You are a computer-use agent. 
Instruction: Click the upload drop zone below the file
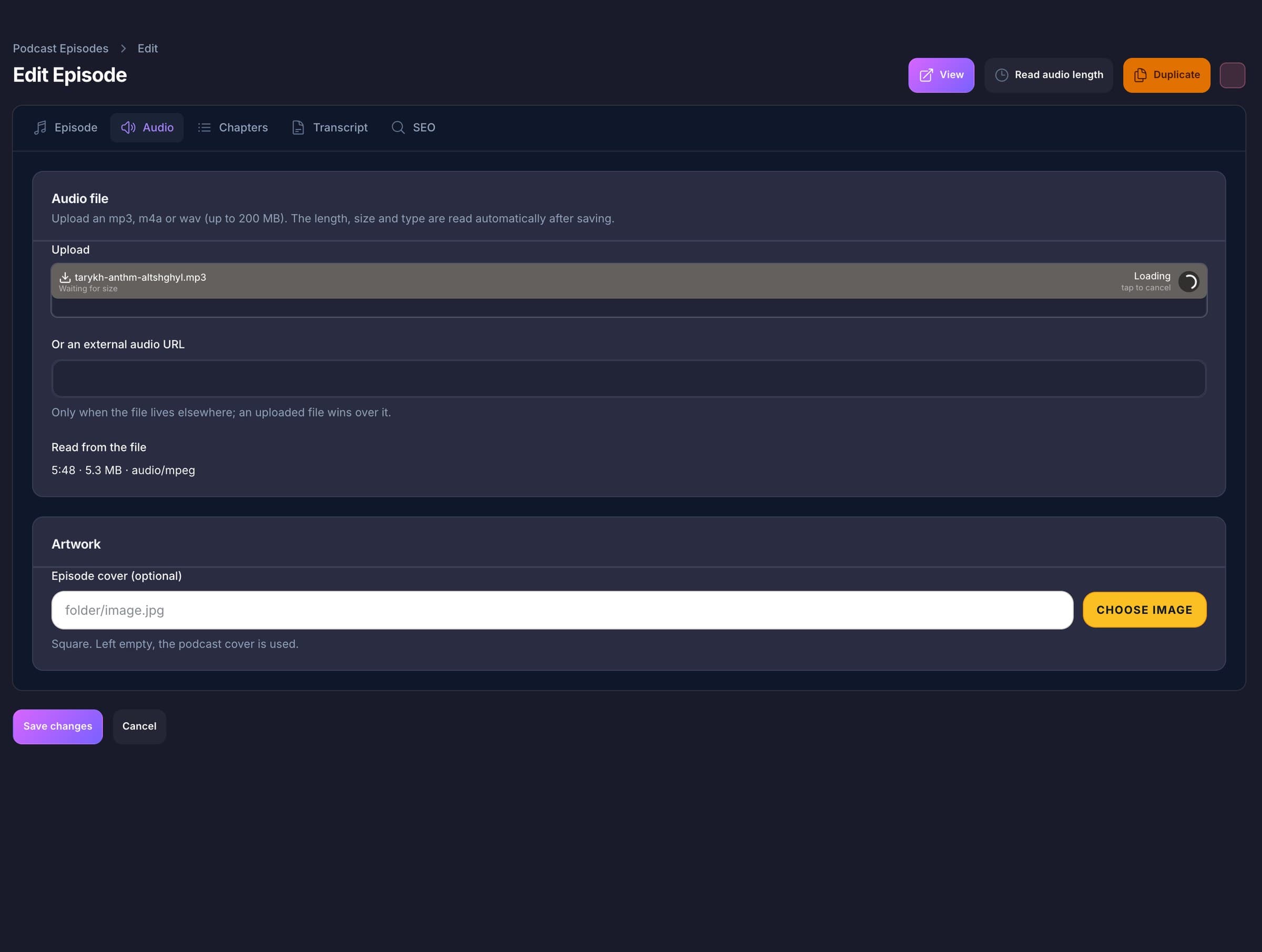tap(629, 308)
